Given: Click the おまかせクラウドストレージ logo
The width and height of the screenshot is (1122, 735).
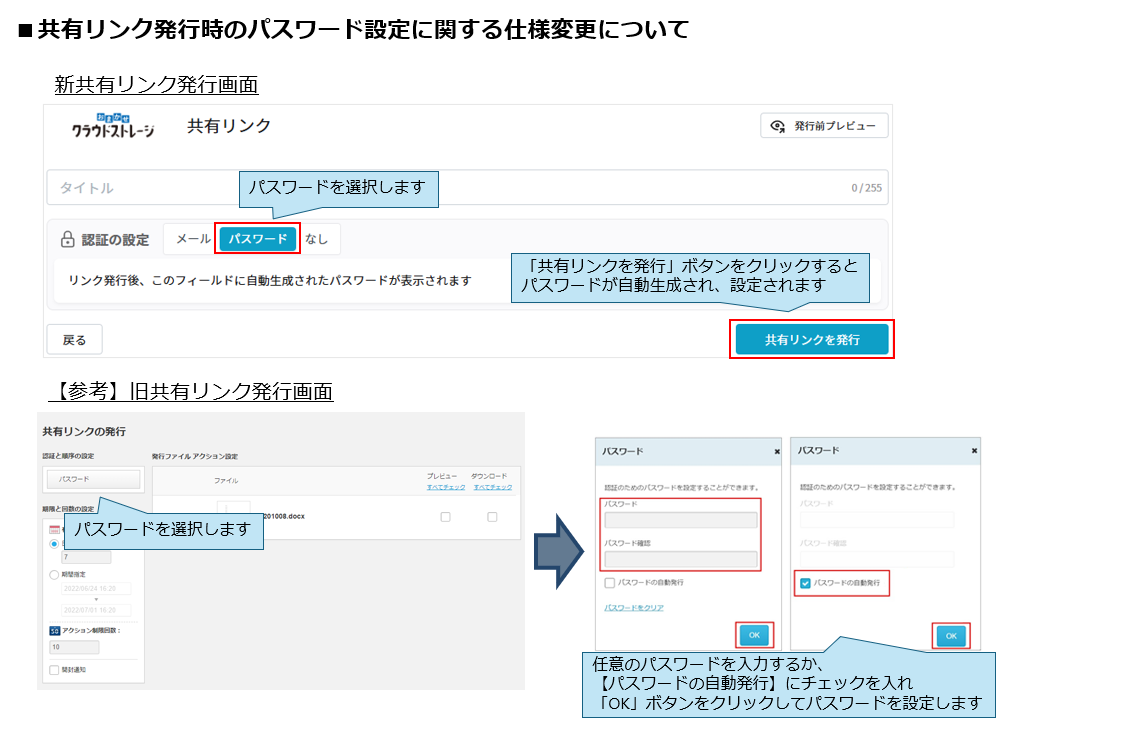Looking at the screenshot, I should pos(113,125).
